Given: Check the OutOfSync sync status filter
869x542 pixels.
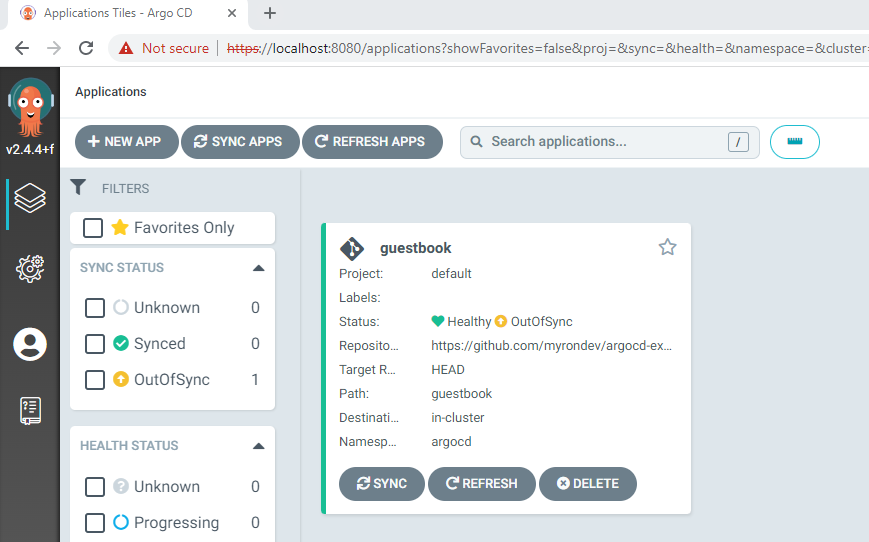Looking at the screenshot, I should pyautogui.click(x=95, y=380).
